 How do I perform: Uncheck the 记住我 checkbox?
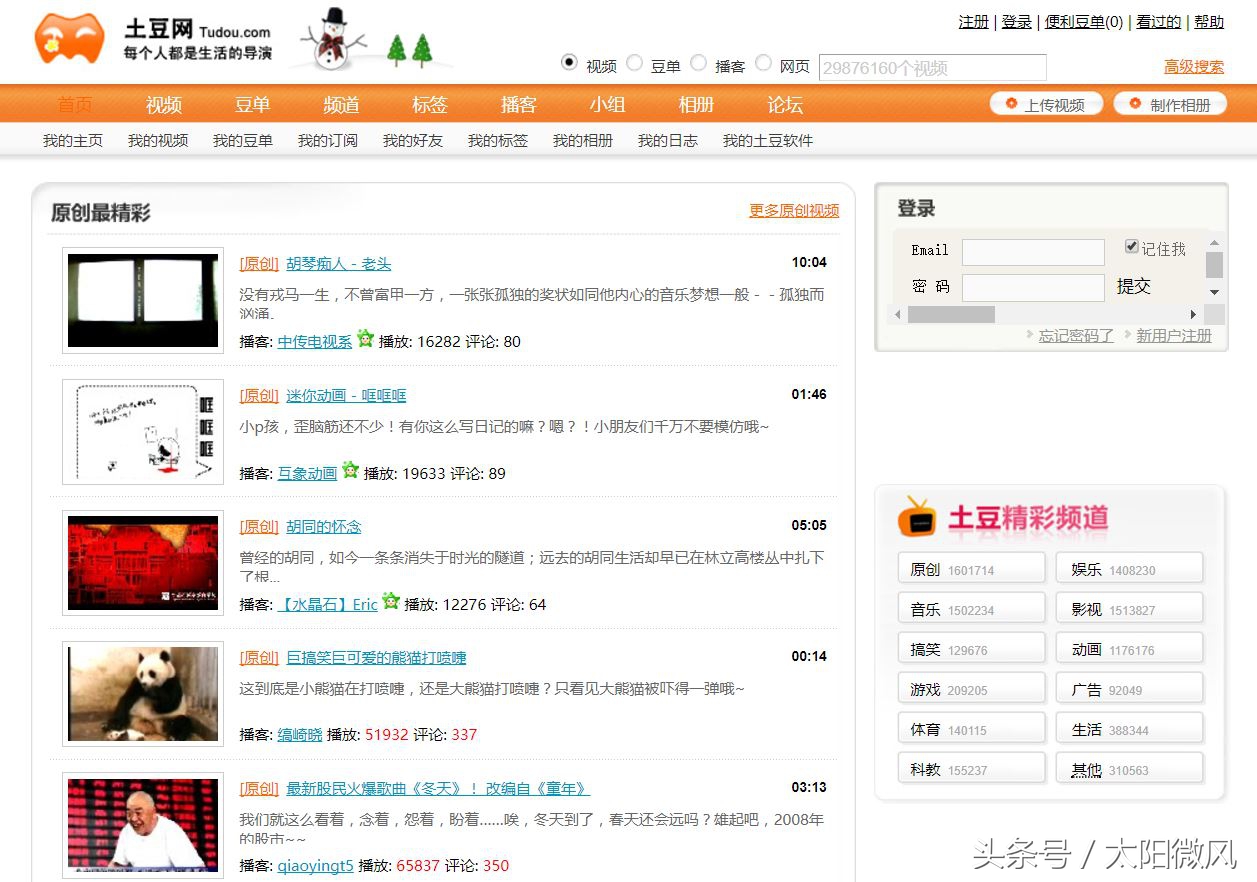1130,246
